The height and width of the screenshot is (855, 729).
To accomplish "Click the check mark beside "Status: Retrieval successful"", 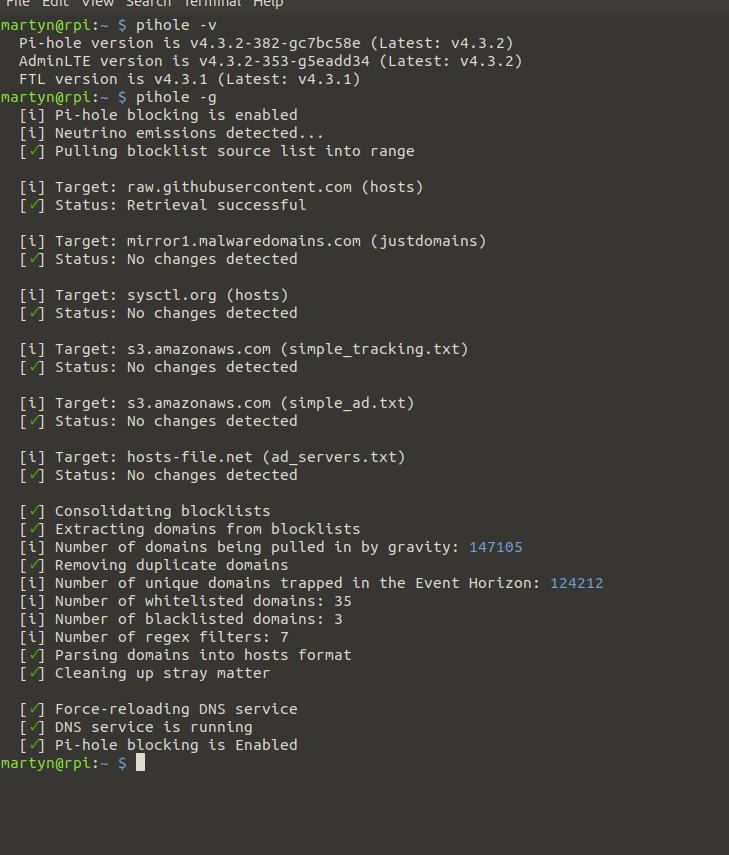I will (37, 205).
